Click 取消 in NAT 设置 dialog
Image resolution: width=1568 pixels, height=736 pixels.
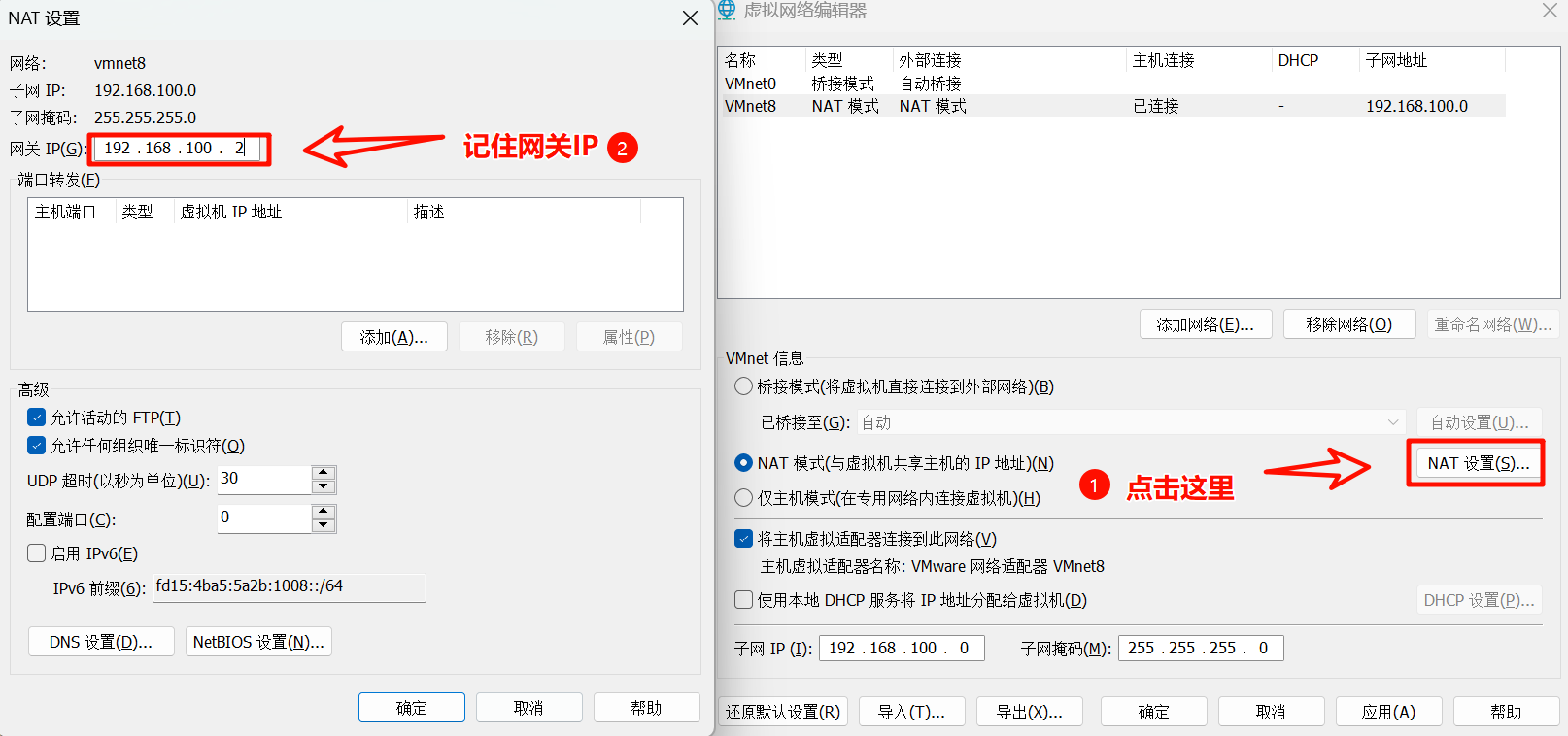click(529, 708)
